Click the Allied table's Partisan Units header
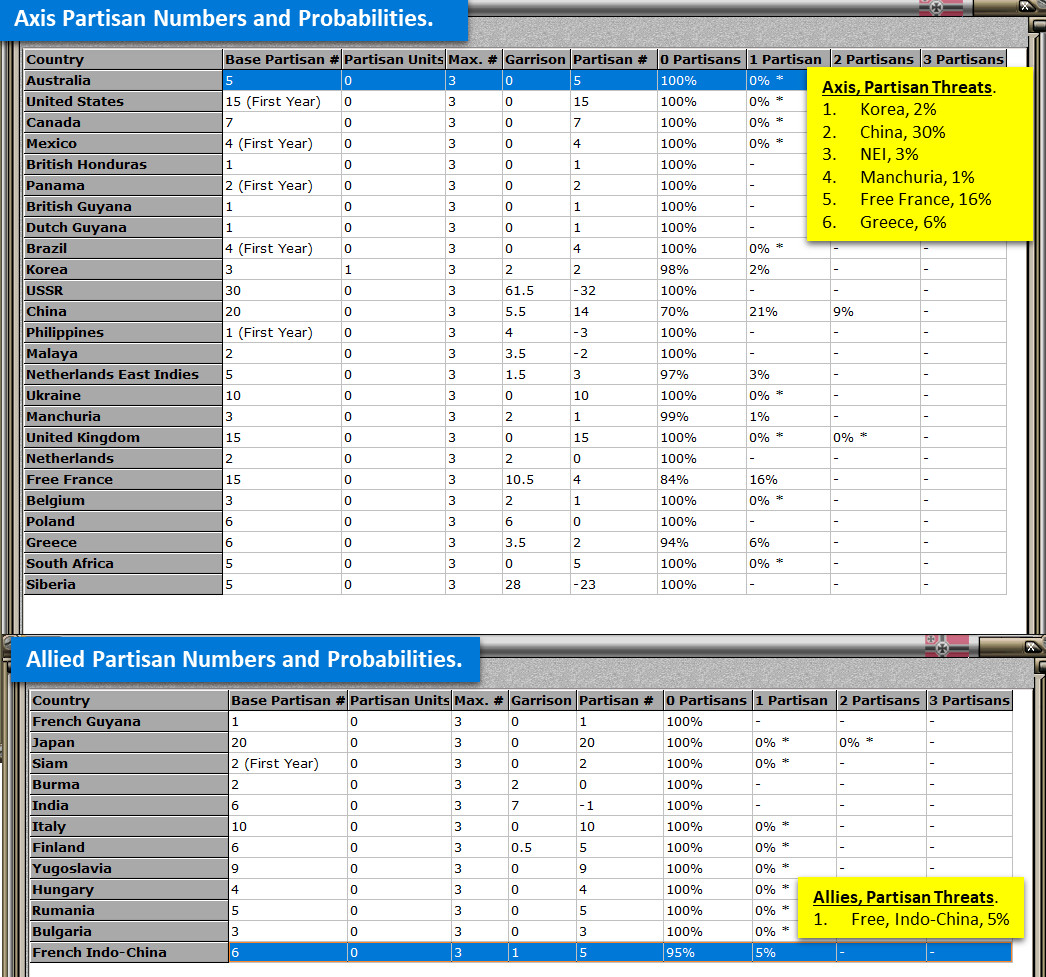 point(399,700)
